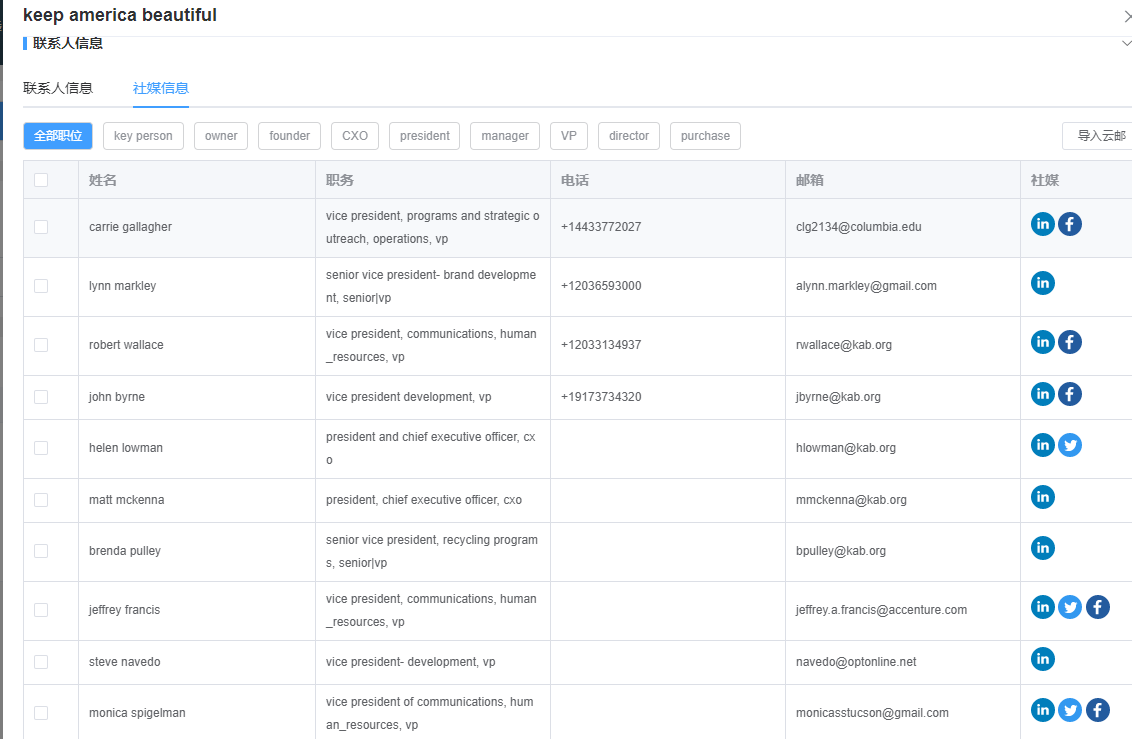The image size is (1132, 739).
Task: Open jeffrey francis's Facebook icon
Action: (1097, 607)
